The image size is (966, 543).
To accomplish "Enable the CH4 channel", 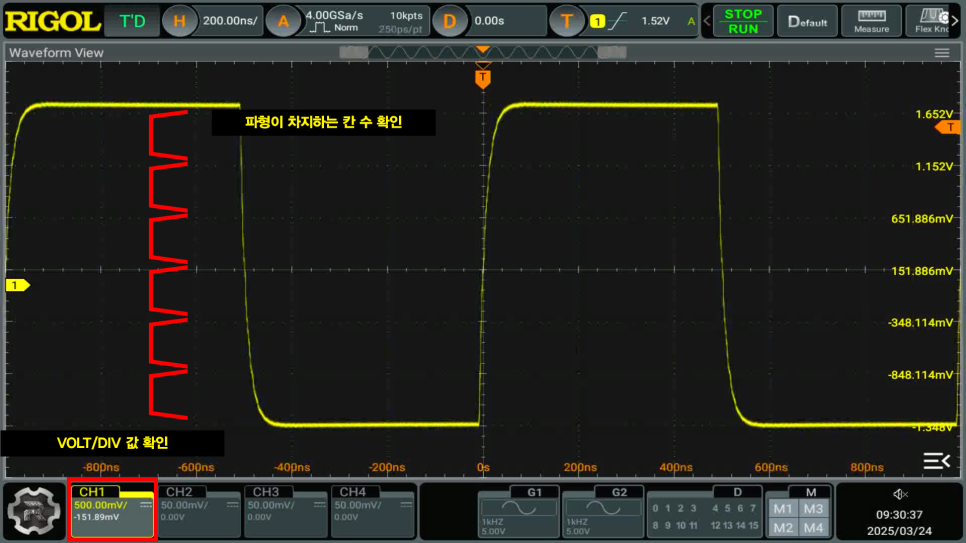I will [x=373, y=511].
